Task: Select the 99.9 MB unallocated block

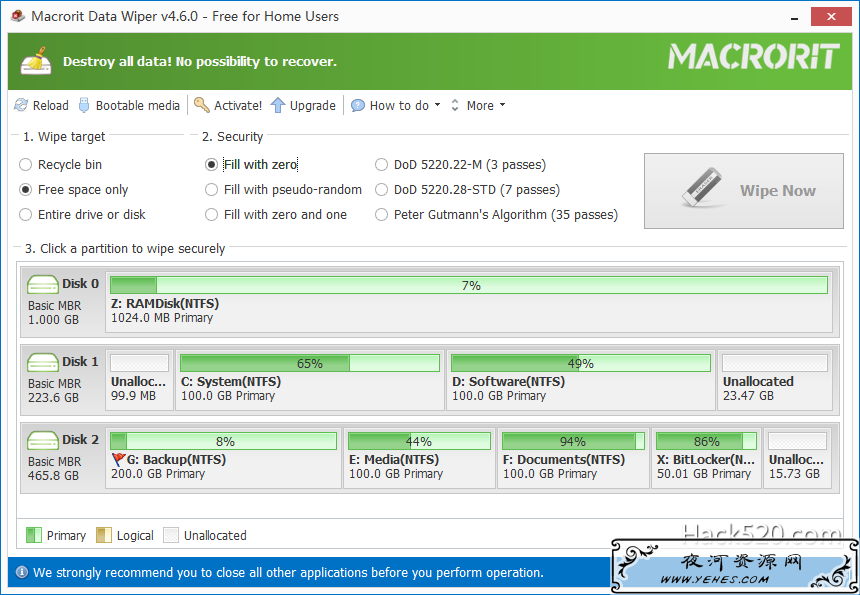Action: (139, 380)
